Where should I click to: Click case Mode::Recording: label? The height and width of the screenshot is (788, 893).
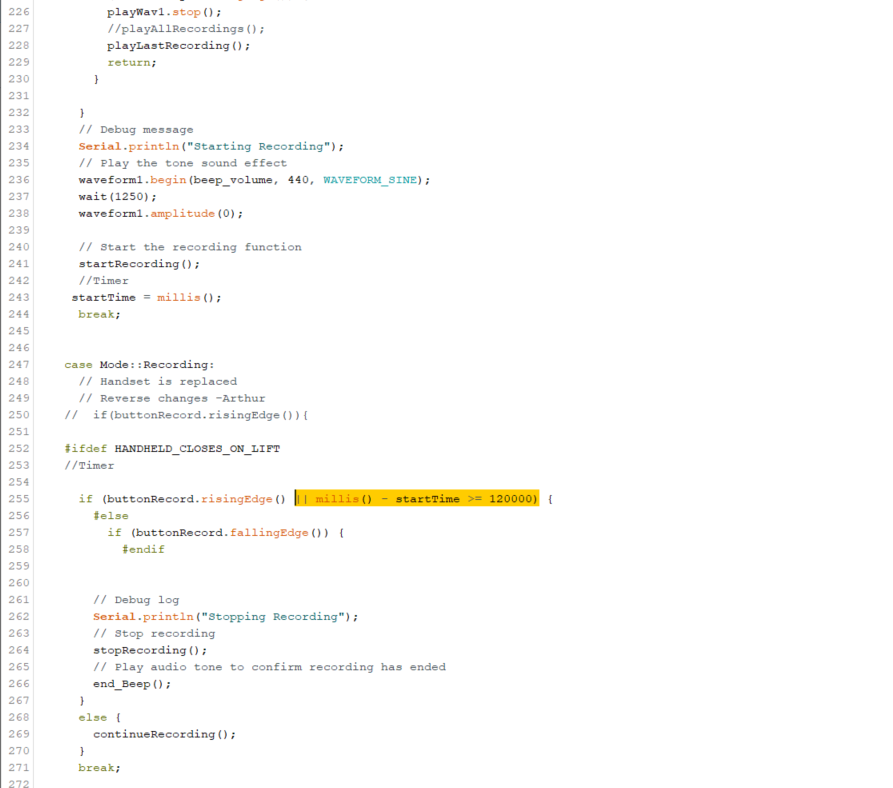[x=140, y=365]
